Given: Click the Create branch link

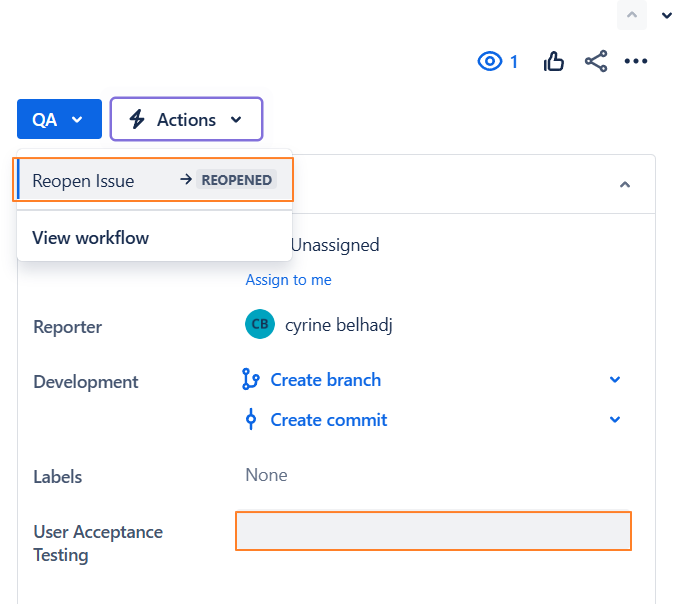Looking at the screenshot, I should point(325,380).
